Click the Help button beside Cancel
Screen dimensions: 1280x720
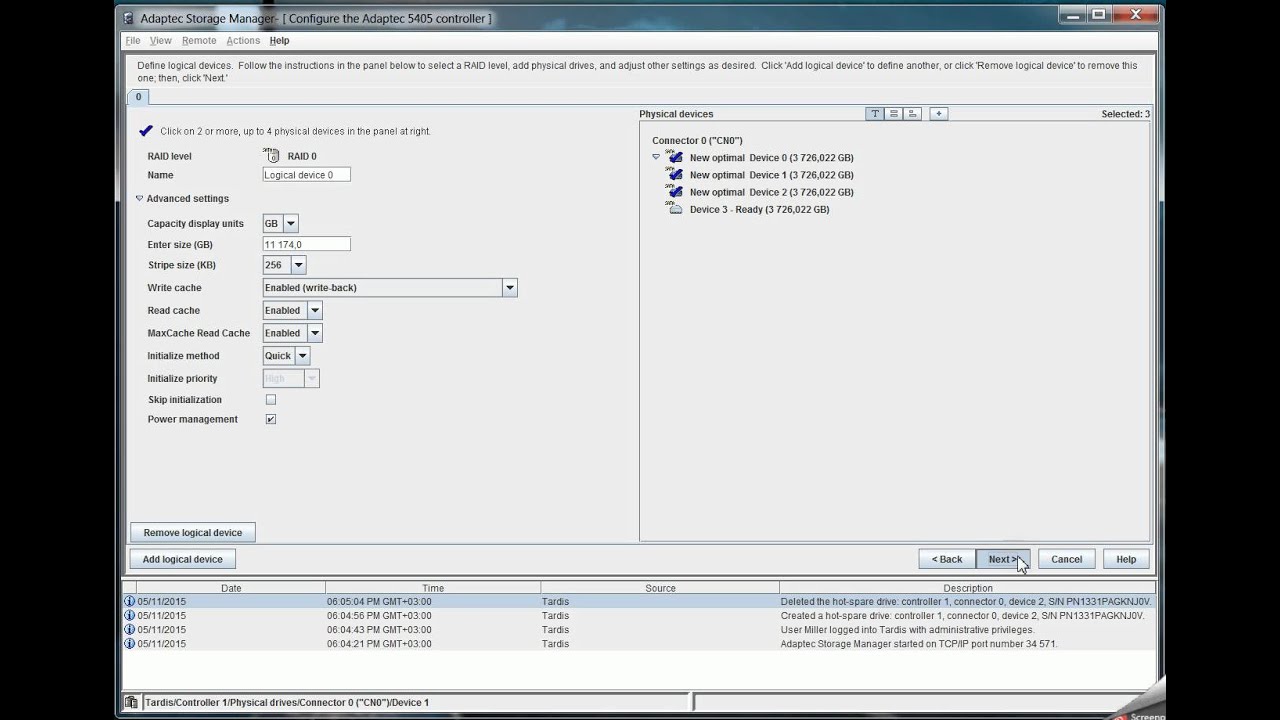[1126, 559]
